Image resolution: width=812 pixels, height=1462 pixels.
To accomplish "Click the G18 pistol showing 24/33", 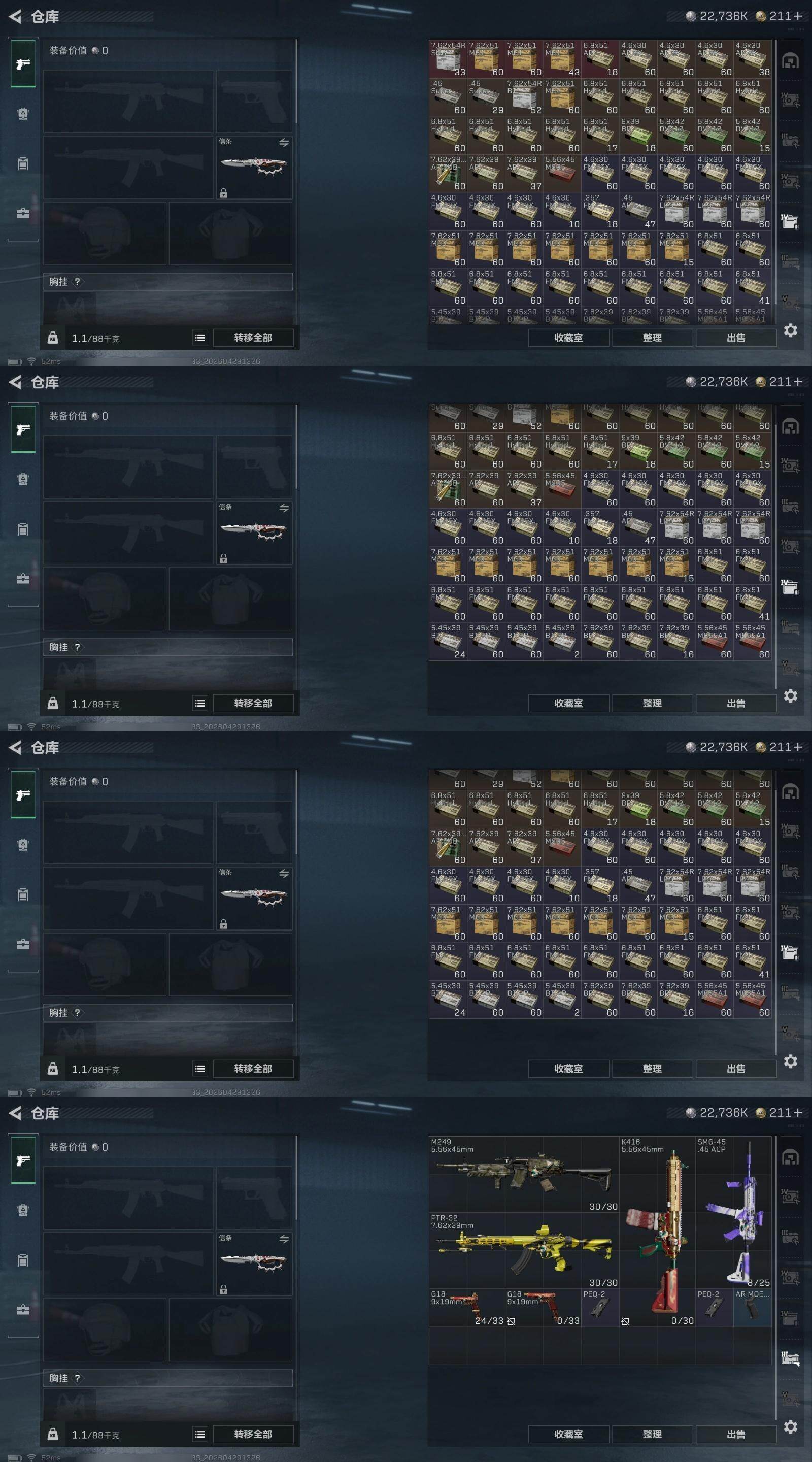I will click(x=467, y=1308).
